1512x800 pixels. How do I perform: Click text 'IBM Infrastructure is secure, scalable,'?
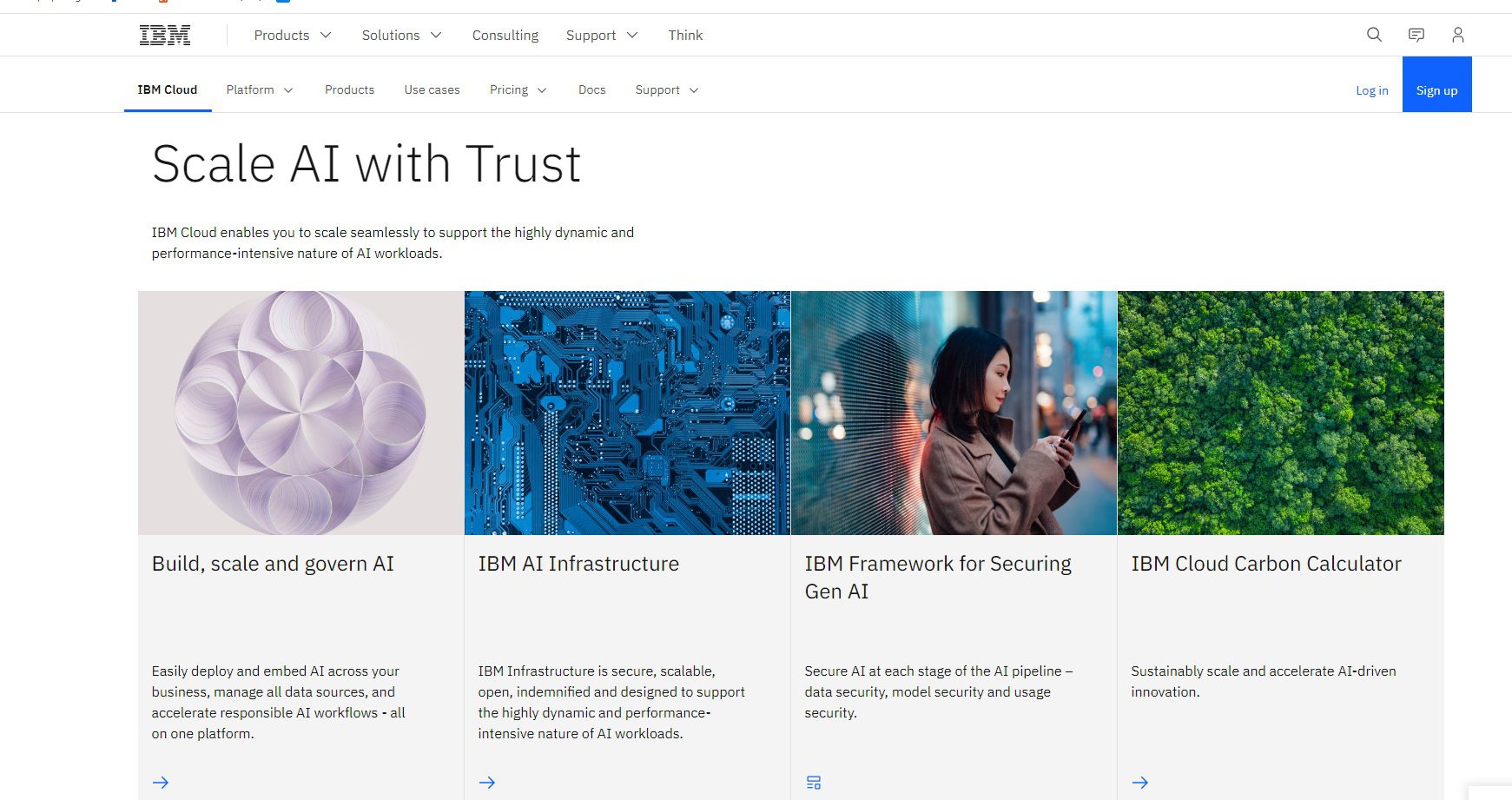[x=597, y=671]
